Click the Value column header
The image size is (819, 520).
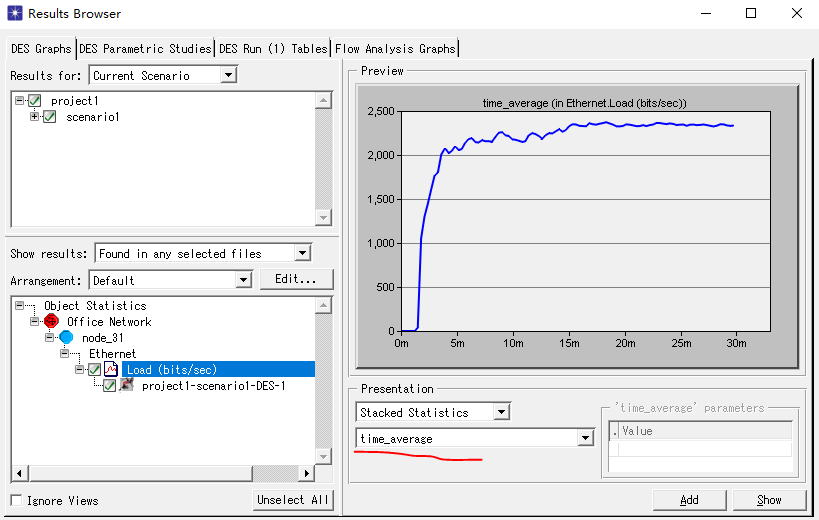pyautogui.click(x=705, y=431)
